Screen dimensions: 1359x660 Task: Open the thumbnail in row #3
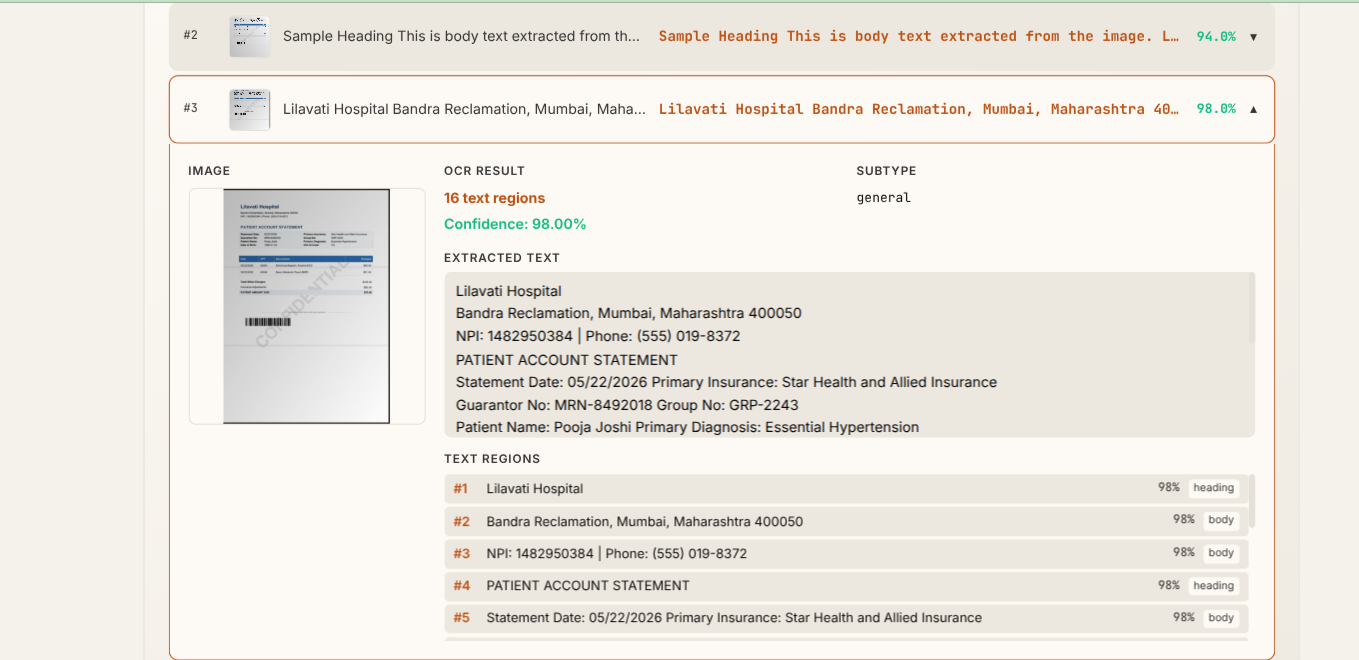pyautogui.click(x=249, y=109)
